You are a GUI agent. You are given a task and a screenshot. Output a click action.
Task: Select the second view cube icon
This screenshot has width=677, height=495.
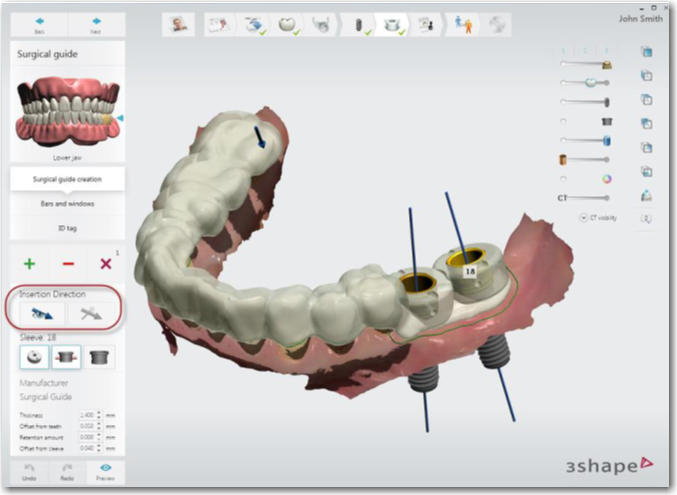click(x=646, y=76)
